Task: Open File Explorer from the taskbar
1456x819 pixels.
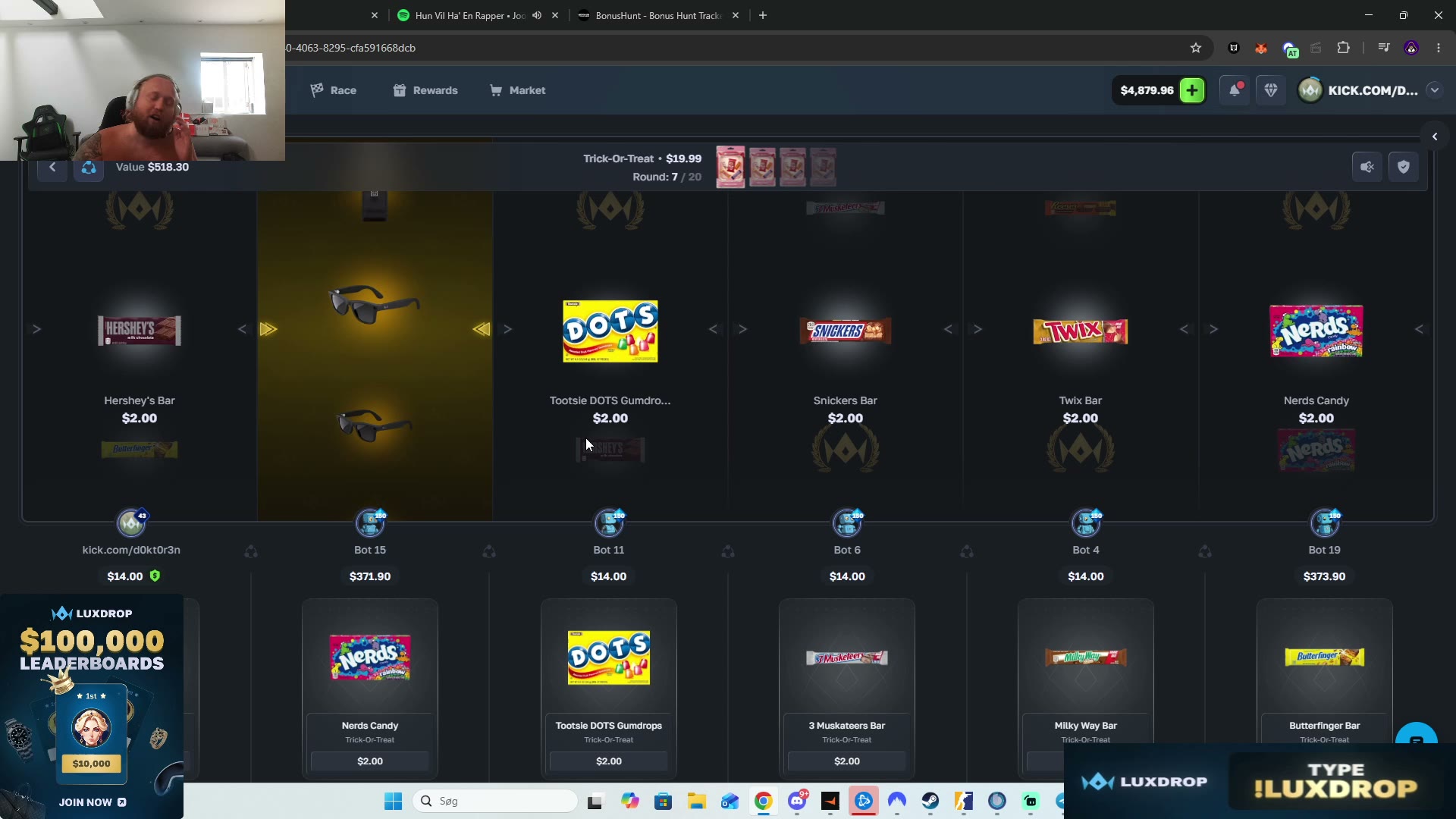Action: coord(696,801)
